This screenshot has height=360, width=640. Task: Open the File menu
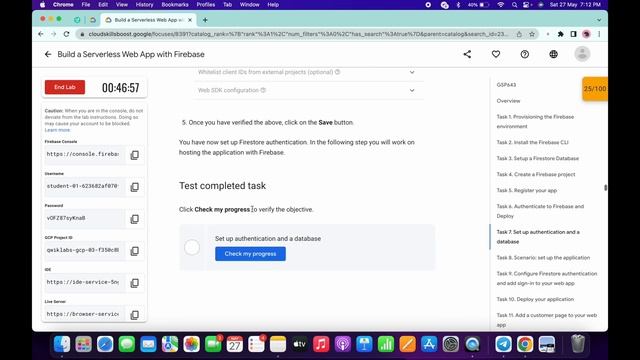86,4
